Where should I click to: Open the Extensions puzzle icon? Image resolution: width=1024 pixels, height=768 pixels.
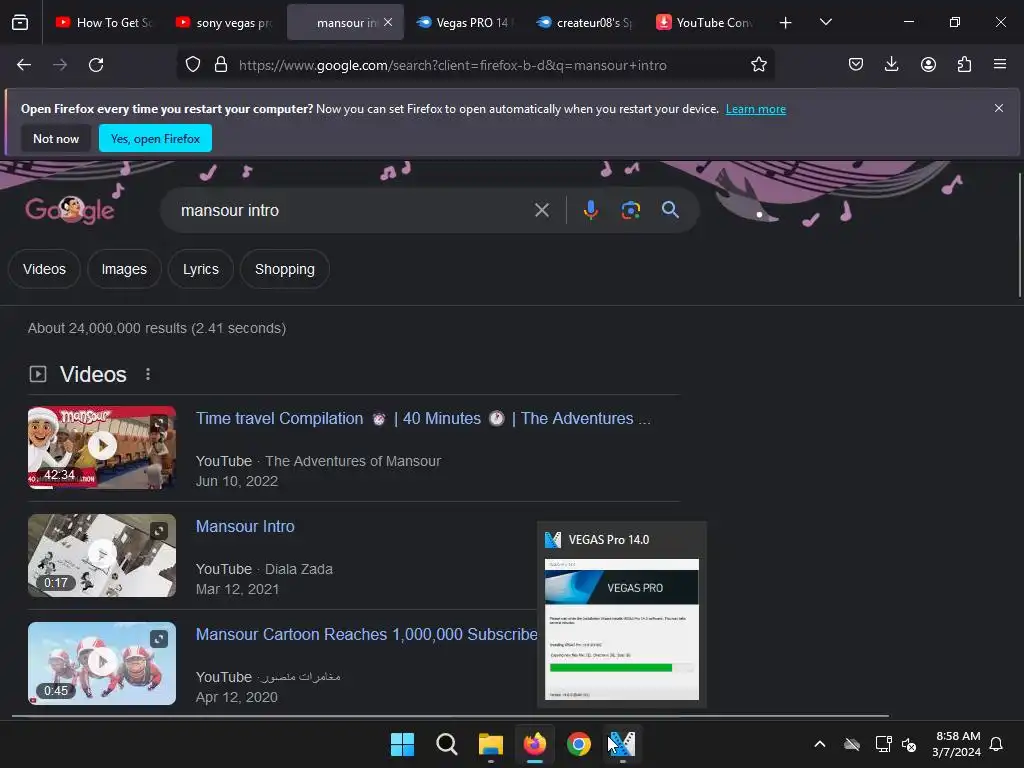click(964, 65)
